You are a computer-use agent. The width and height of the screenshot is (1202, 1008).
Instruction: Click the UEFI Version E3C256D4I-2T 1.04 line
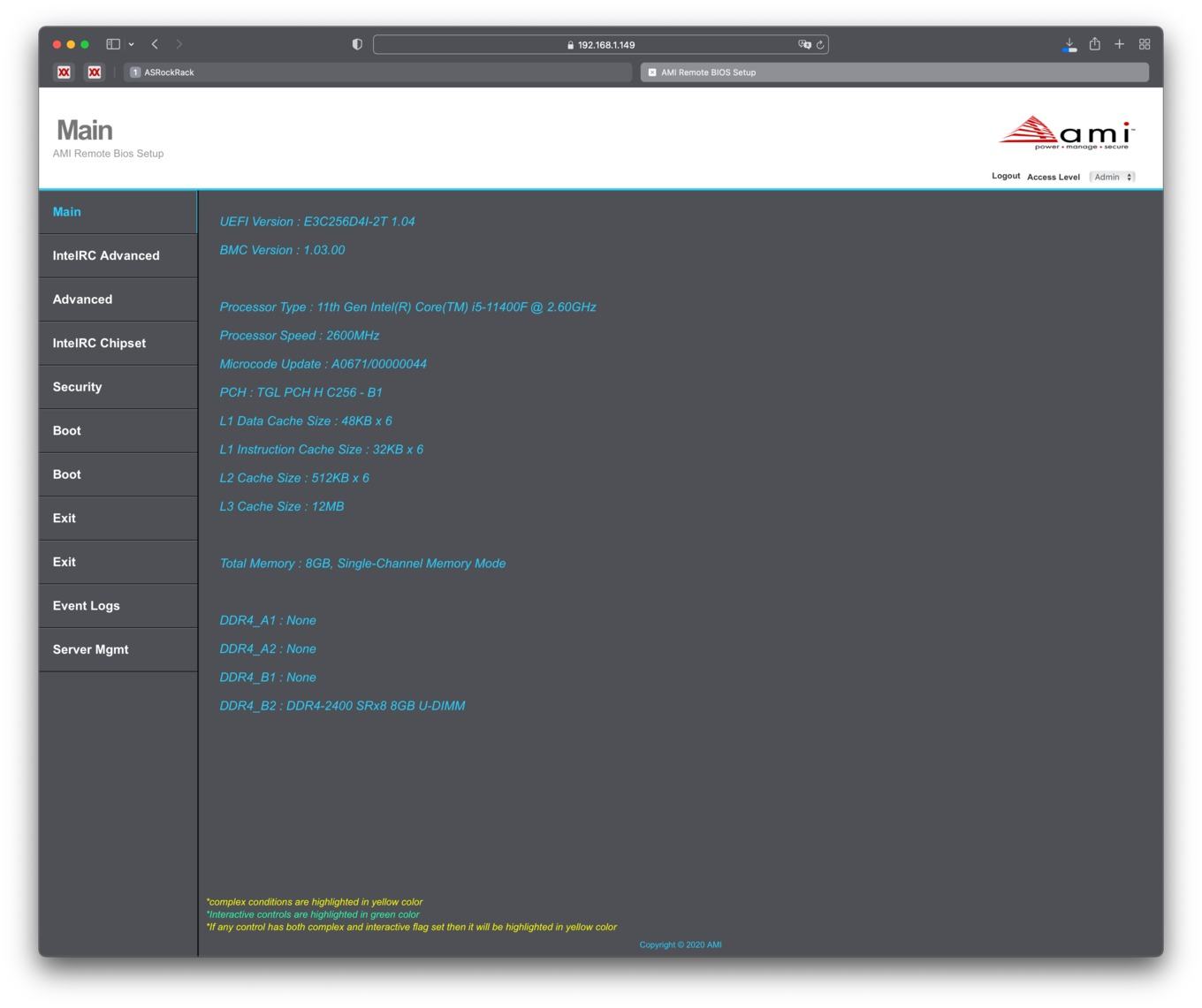tap(317, 222)
